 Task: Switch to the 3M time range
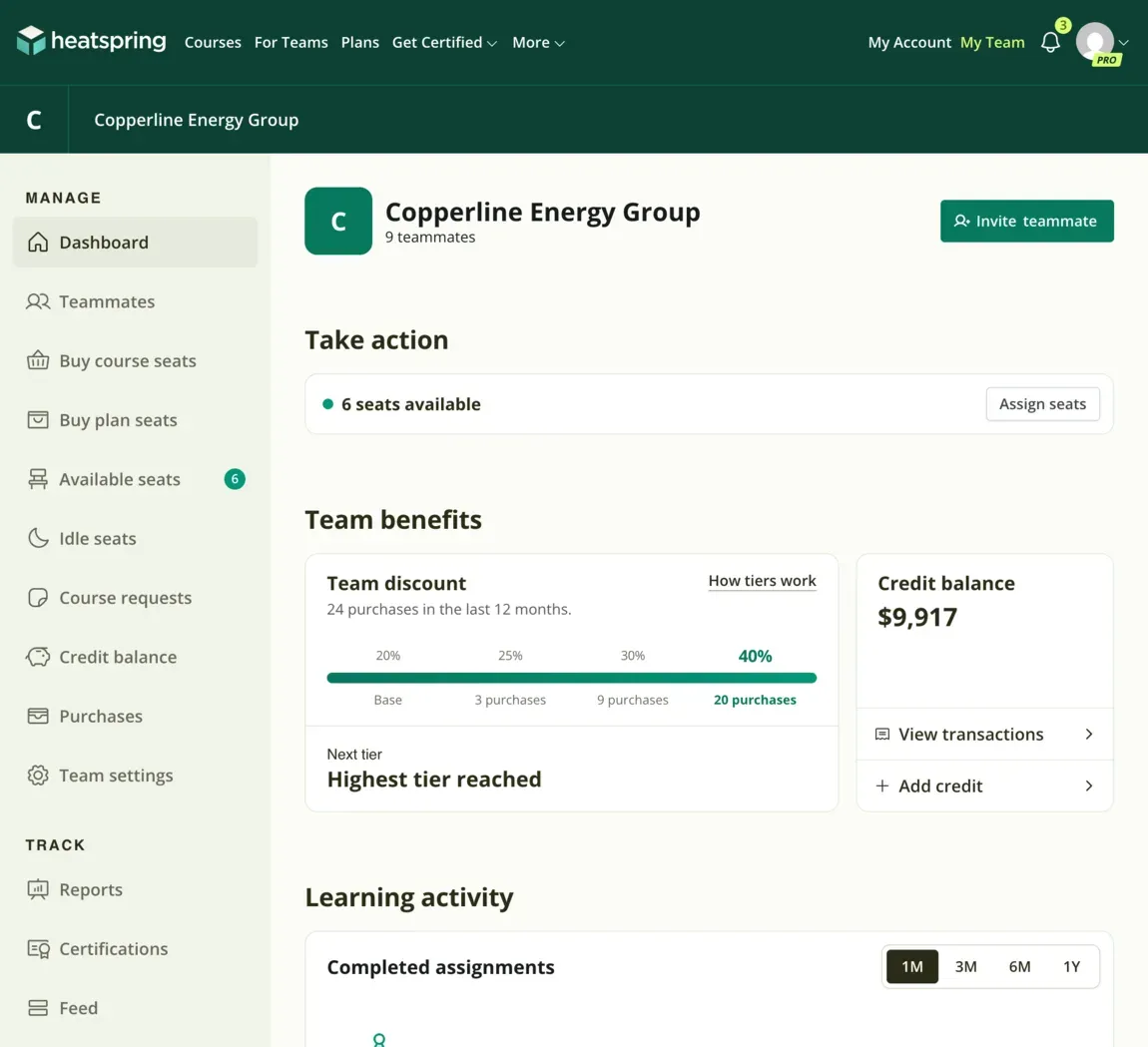click(x=965, y=967)
